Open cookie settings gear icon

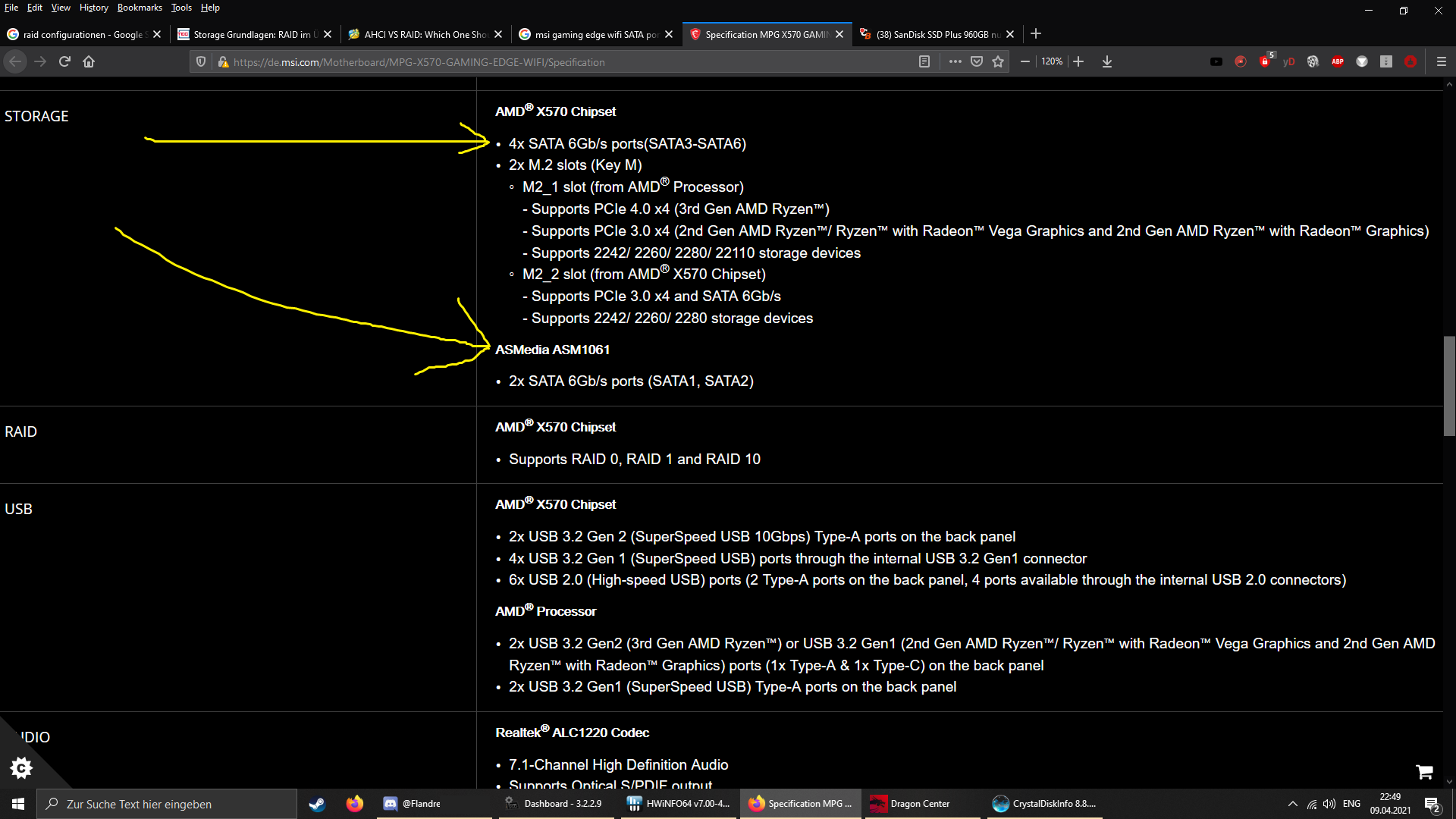(x=21, y=767)
